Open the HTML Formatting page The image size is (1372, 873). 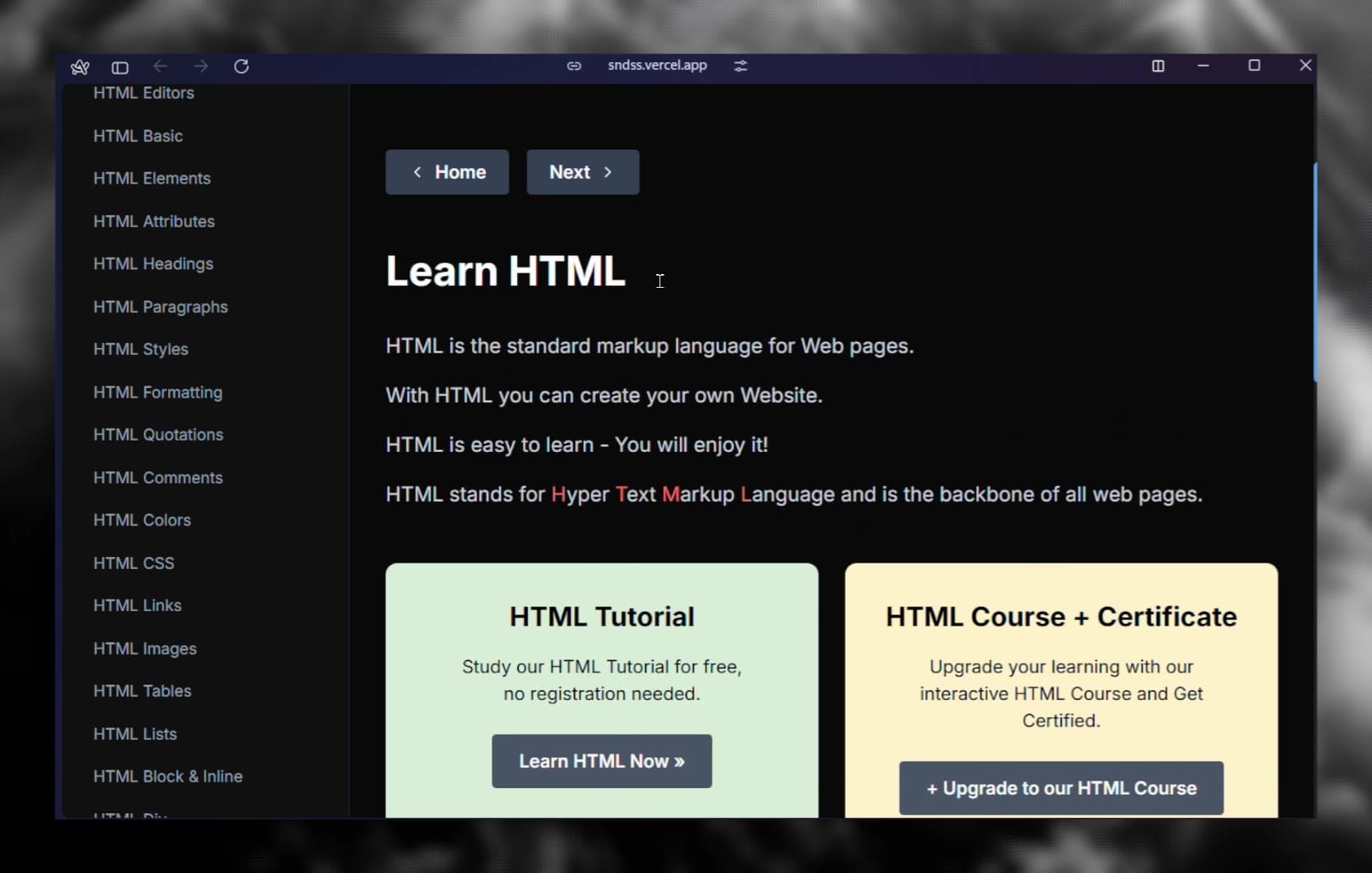(x=158, y=392)
